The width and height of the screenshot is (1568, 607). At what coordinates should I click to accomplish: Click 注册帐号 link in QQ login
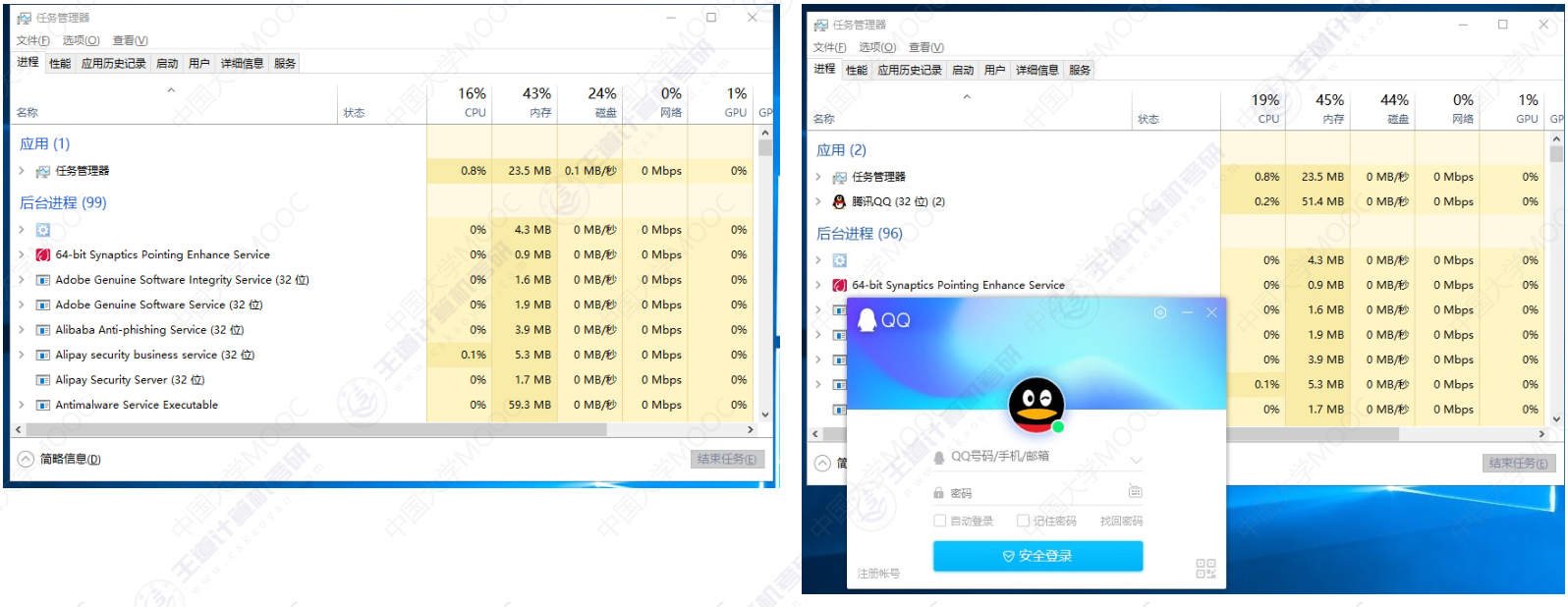click(878, 574)
